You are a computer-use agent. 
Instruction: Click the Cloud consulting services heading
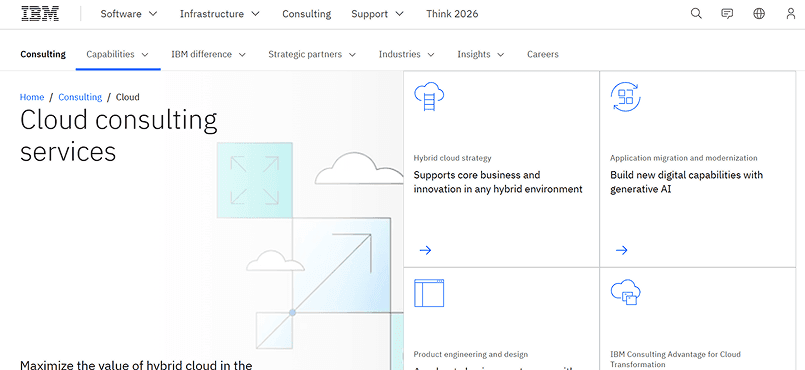[119, 136]
